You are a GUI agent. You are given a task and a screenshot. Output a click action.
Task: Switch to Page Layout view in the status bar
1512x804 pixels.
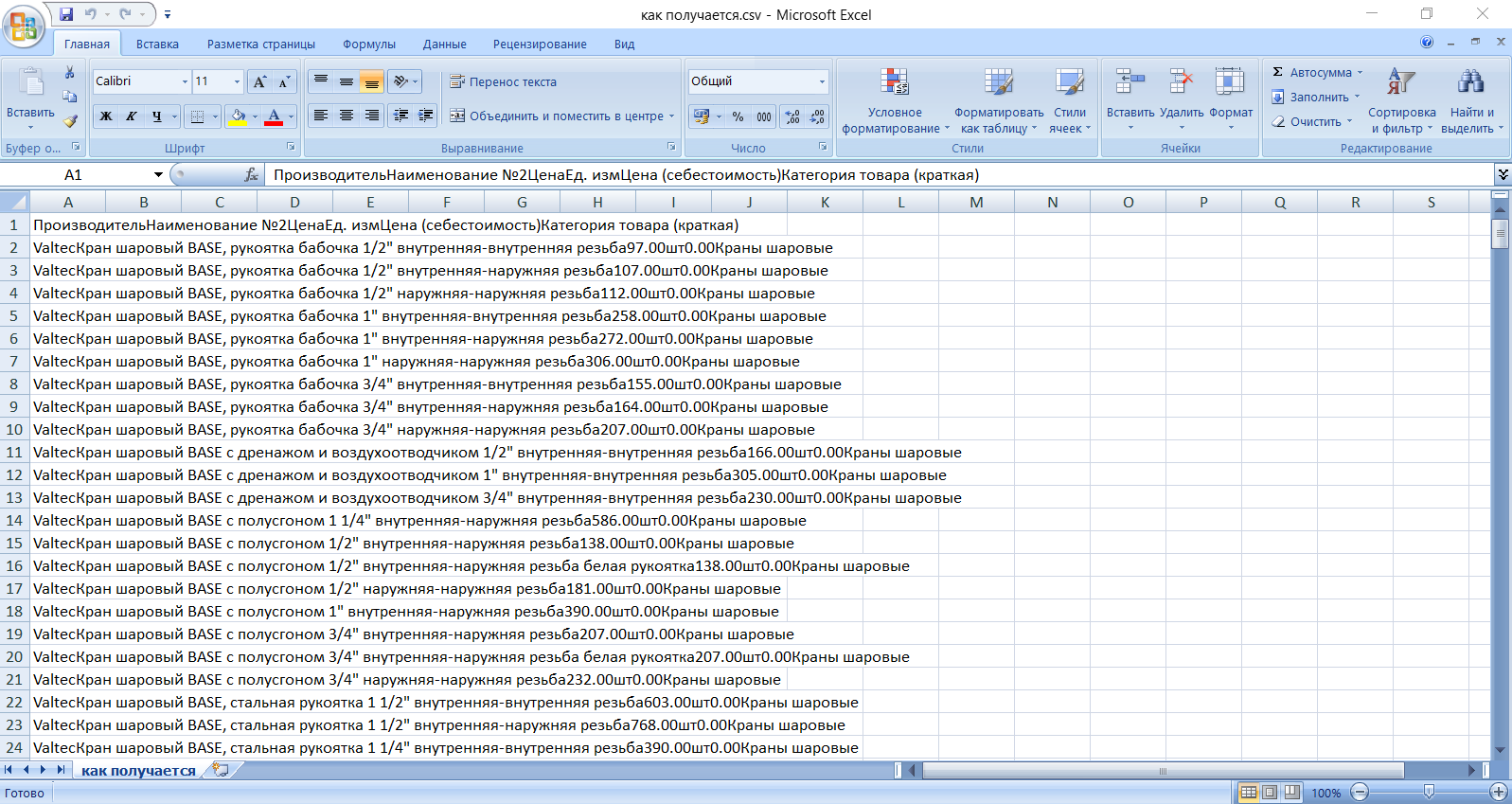coord(1270,792)
